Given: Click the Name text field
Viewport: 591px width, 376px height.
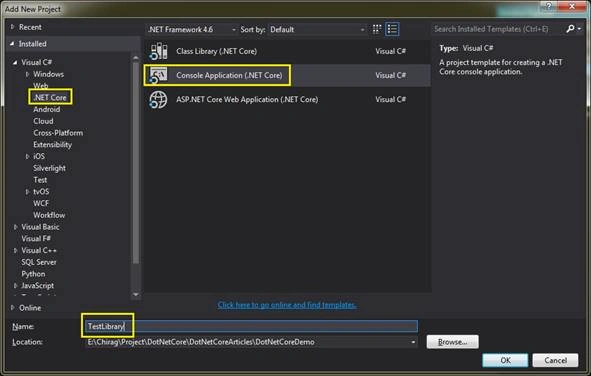Looking at the screenshot, I should 251,326.
